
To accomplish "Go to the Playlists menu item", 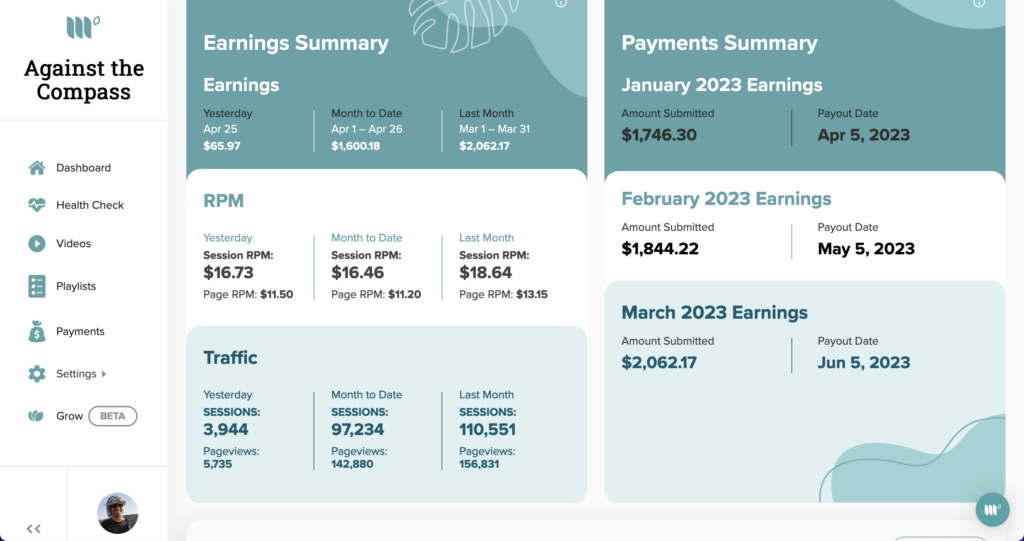I will pos(76,286).
